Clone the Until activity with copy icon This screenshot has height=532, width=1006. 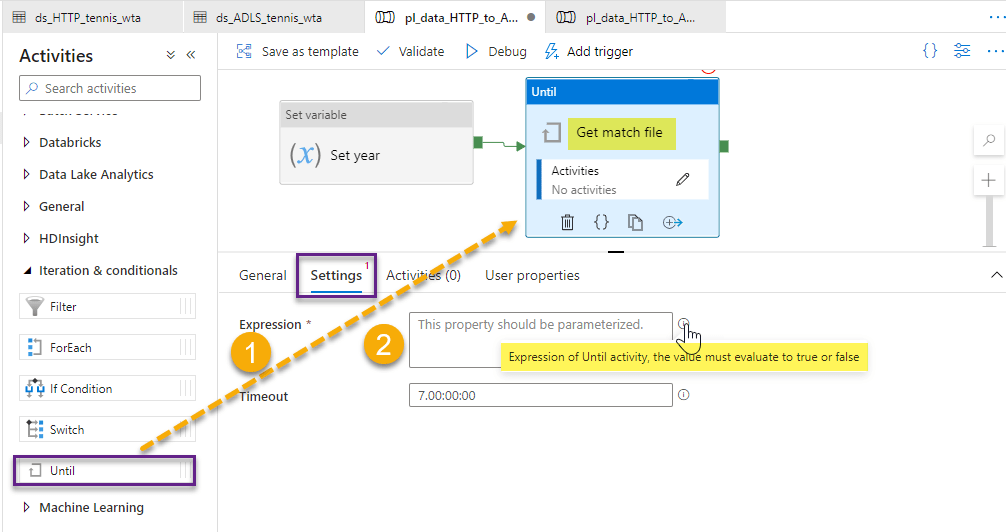(635, 222)
